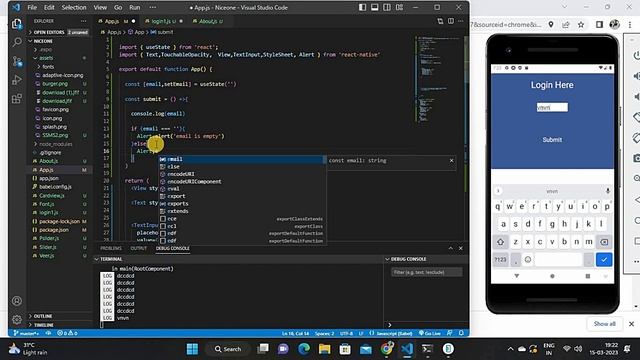The width and height of the screenshot is (640, 360).
Task: Click the email input field in the phone emulator
Action: (x=552, y=107)
